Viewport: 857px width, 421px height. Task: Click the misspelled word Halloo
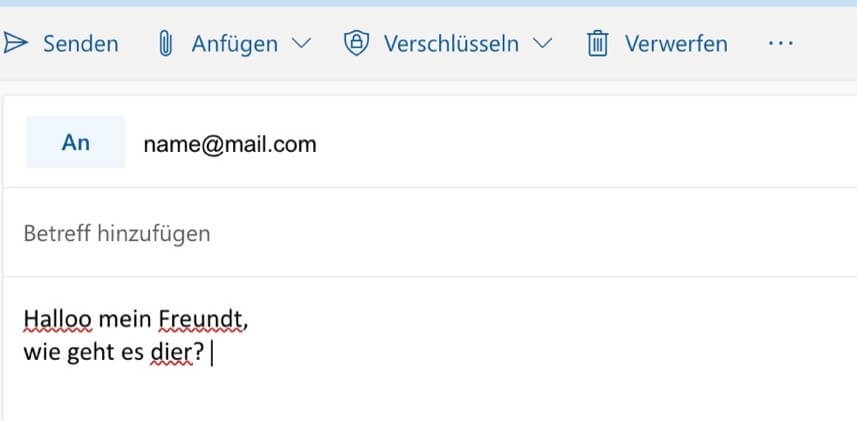(x=57, y=319)
